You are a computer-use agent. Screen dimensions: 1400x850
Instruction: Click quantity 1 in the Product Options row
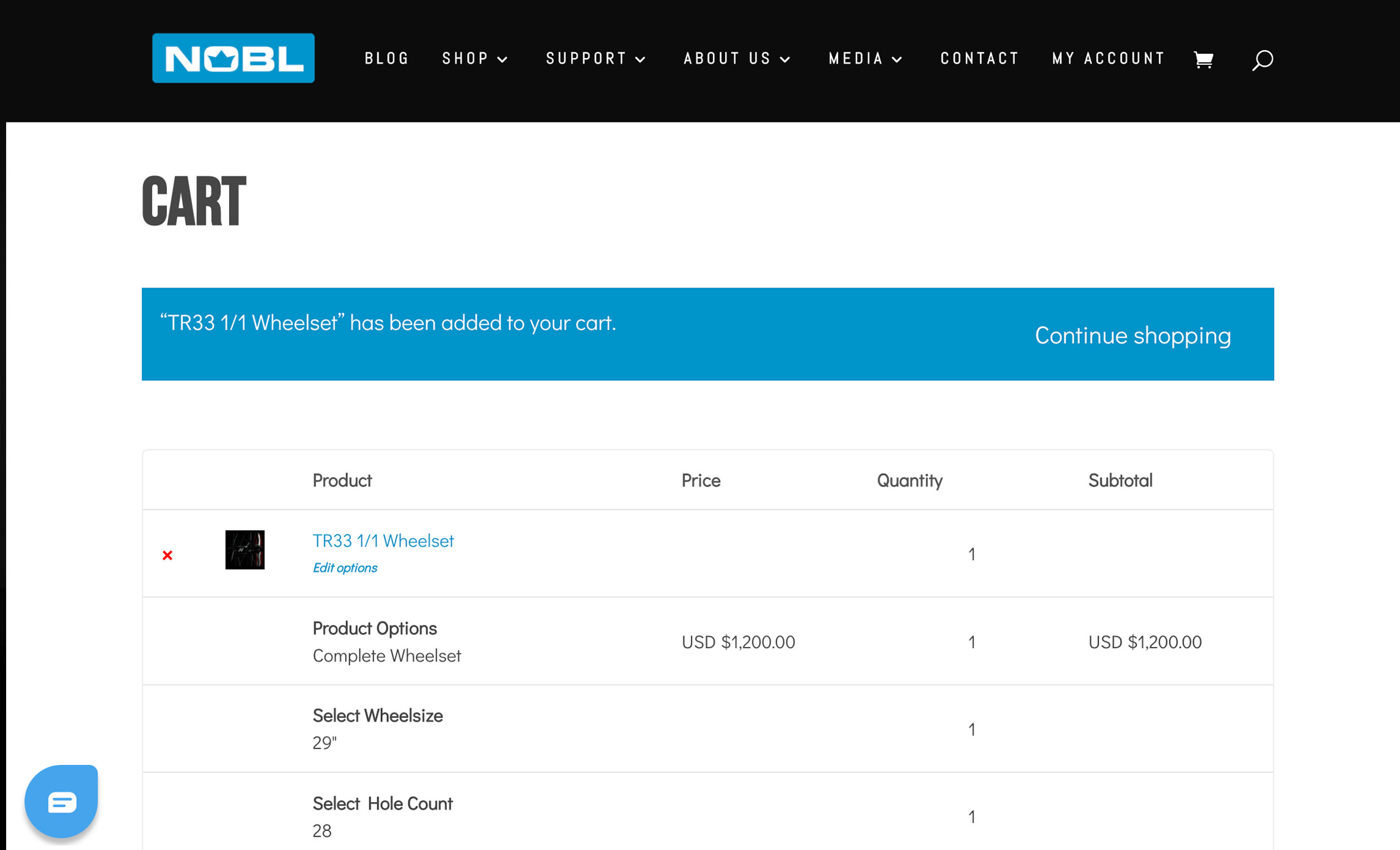point(971,641)
